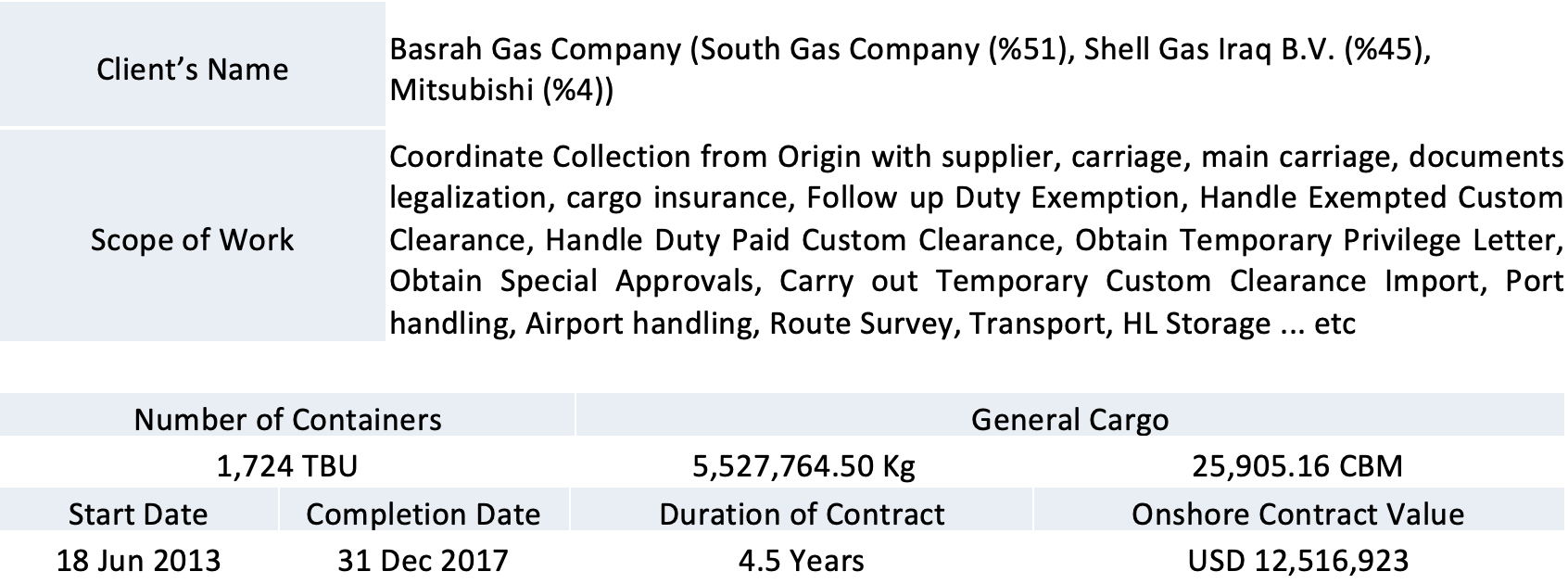Select the Scope of Work label cell
The image size is (1568, 584).
pos(193,236)
